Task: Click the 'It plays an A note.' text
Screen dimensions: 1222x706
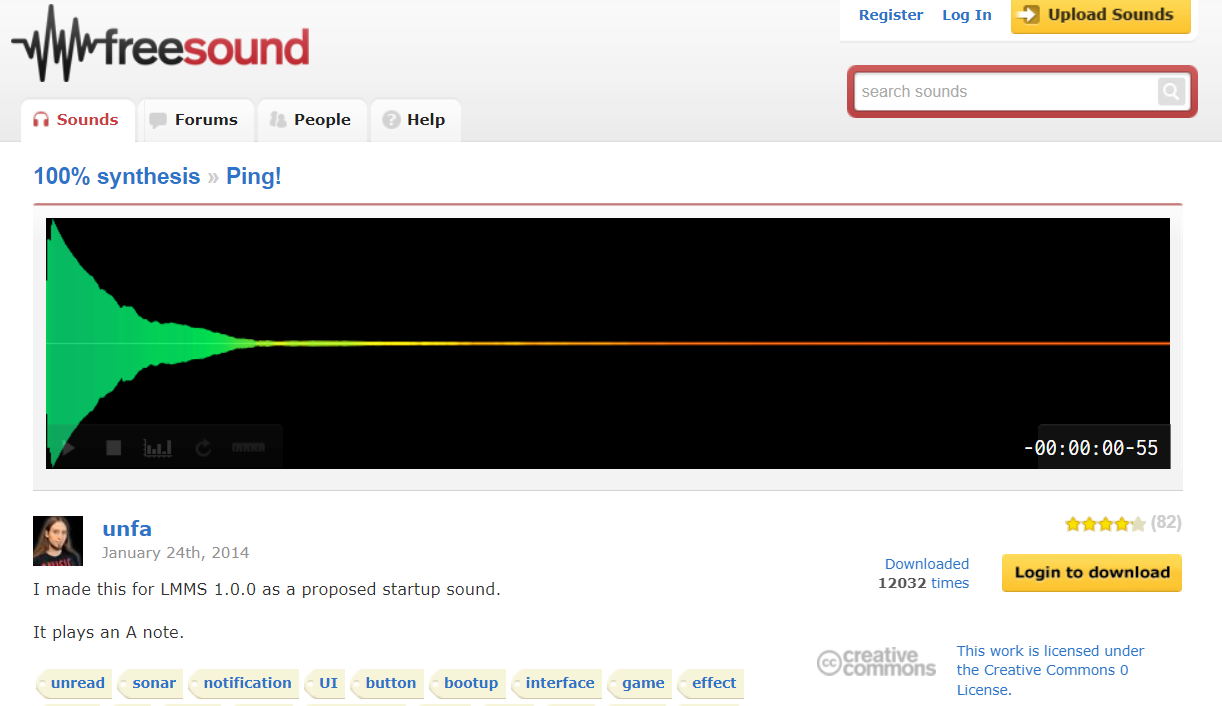Action: click(108, 632)
